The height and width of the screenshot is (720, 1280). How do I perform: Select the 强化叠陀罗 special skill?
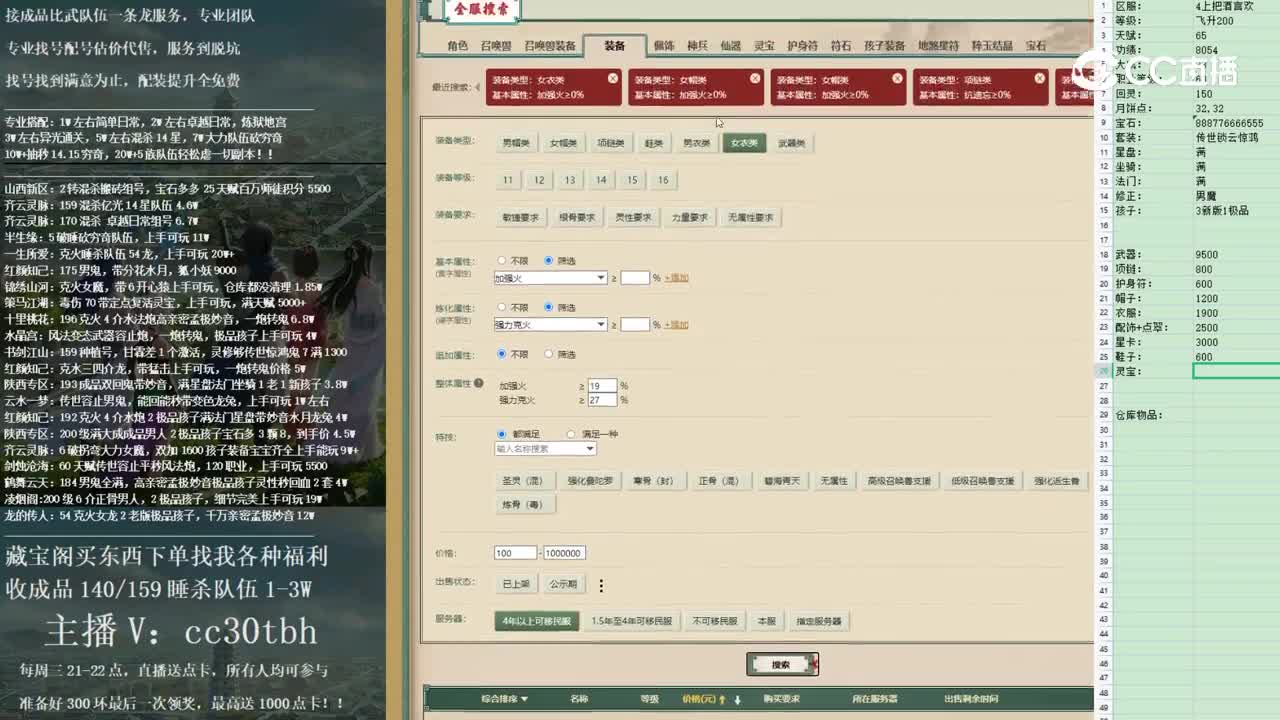pos(590,481)
